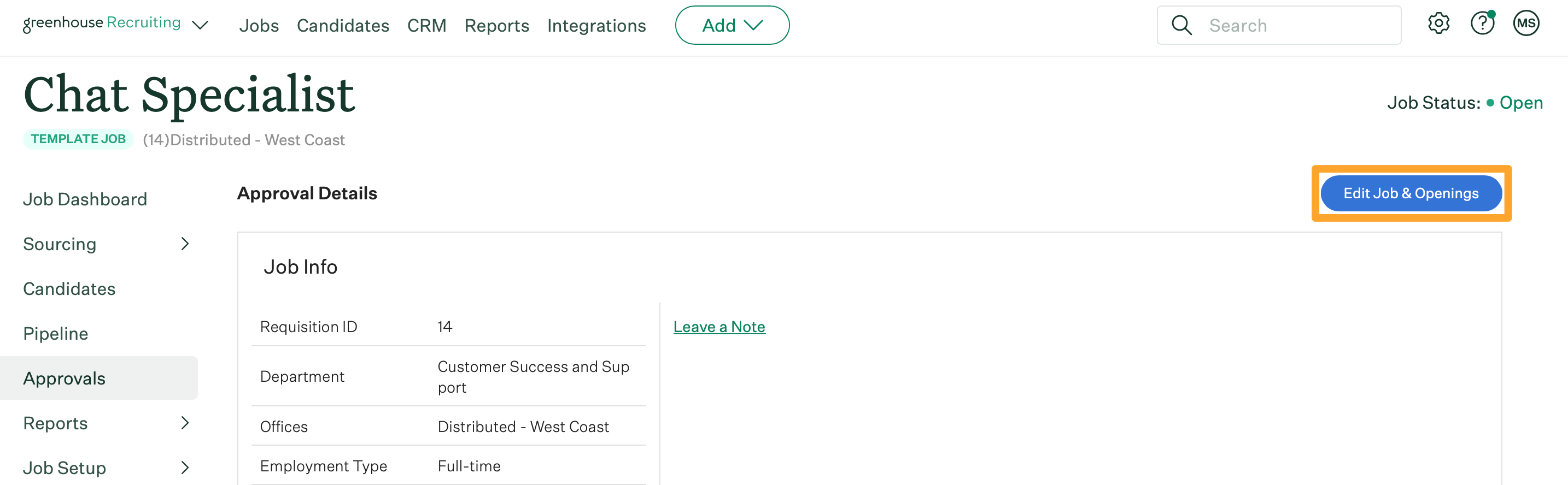
Task: Click the greenhouse Recruiting logo
Action: 101,23
